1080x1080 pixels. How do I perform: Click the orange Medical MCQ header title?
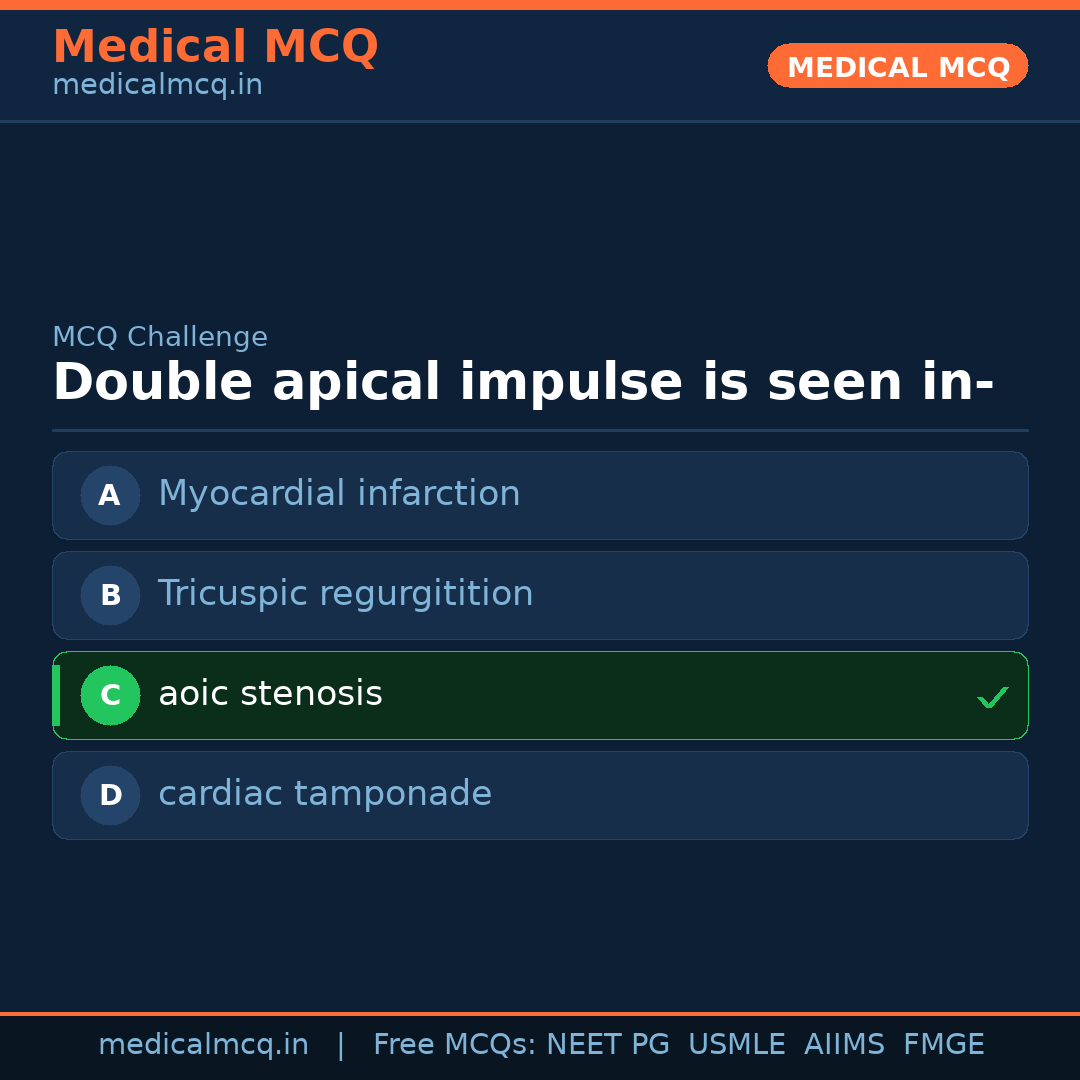pos(215,47)
